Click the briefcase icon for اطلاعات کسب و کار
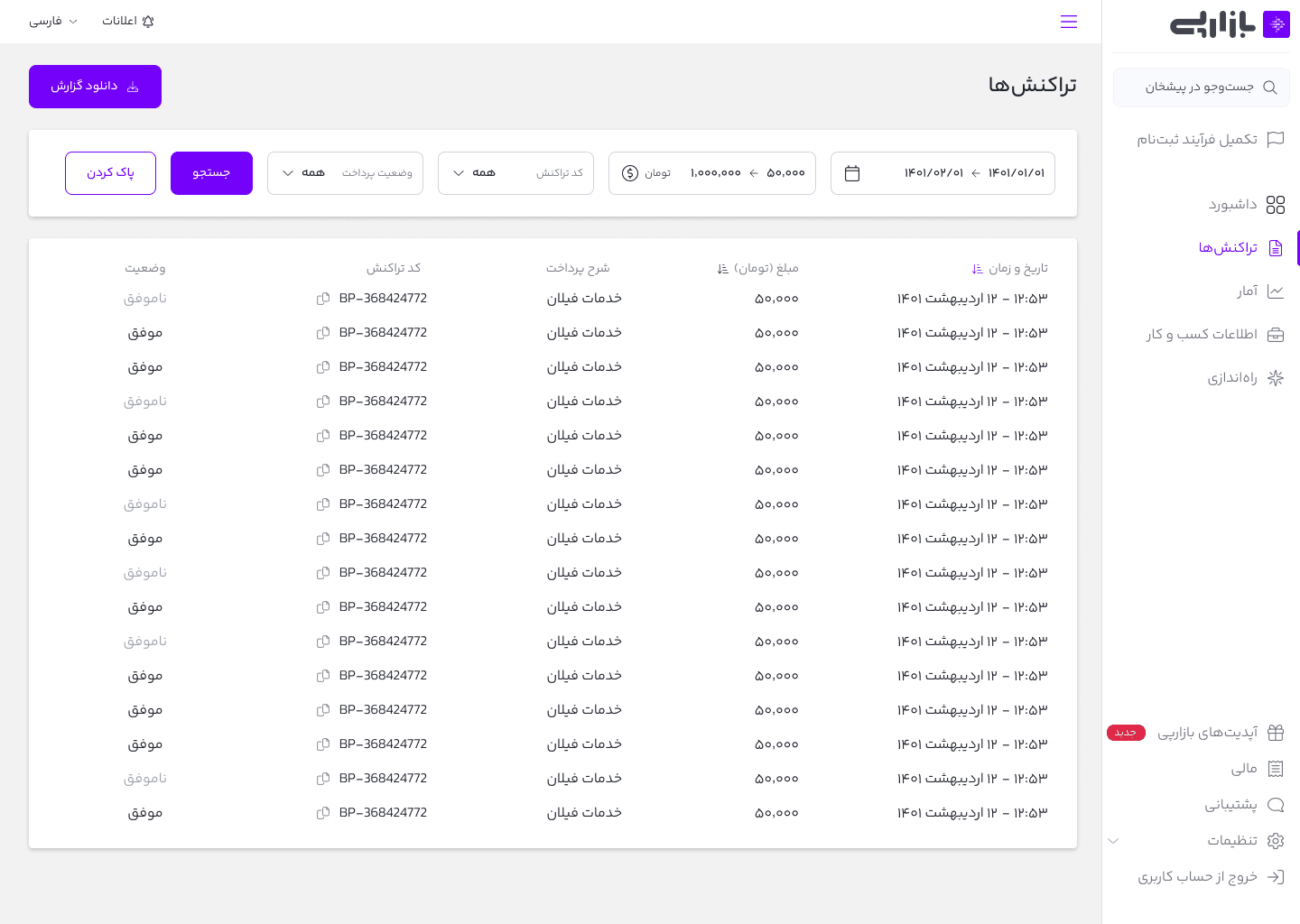 click(x=1276, y=335)
